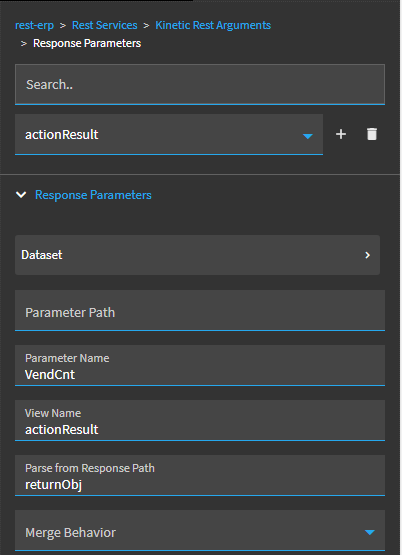The width and height of the screenshot is (402, 555).
Task: Click the Response Parameters section header
Action: [x=93, y=195]
